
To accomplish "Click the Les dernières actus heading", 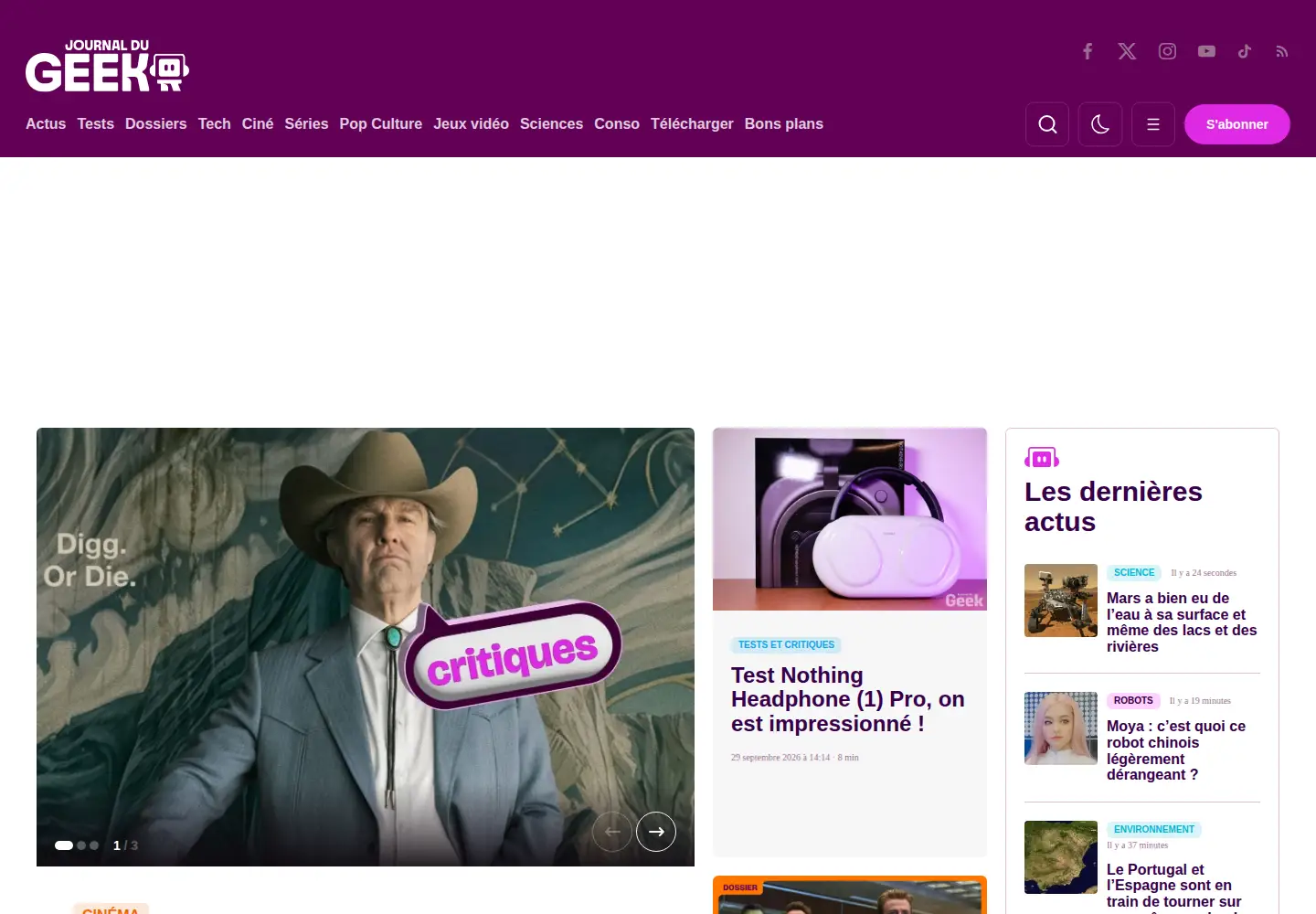I will click(1113, 506).
